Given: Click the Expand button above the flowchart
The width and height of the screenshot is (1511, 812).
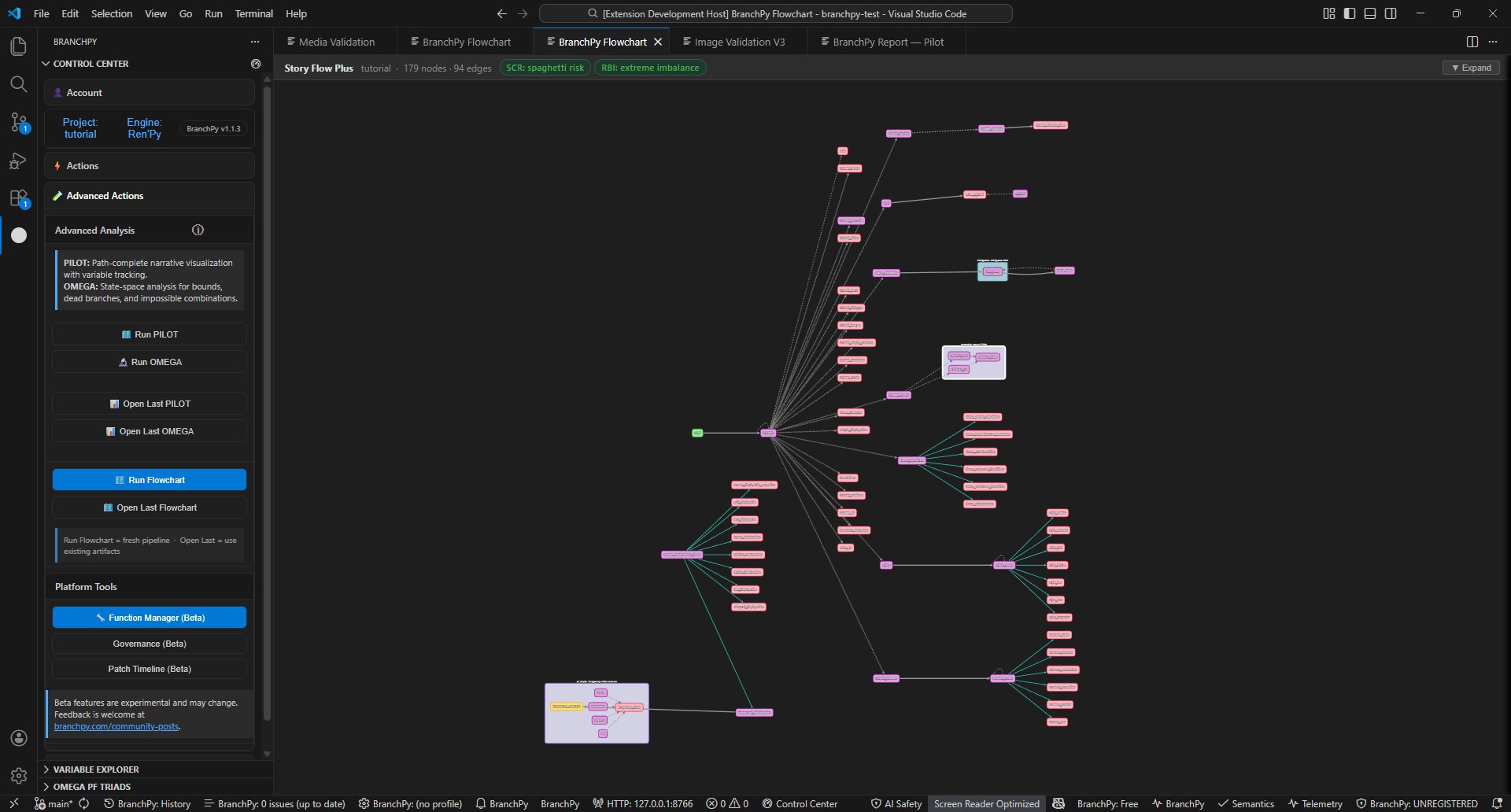Looking at the screenshot, I should [x=1471, y=68].
